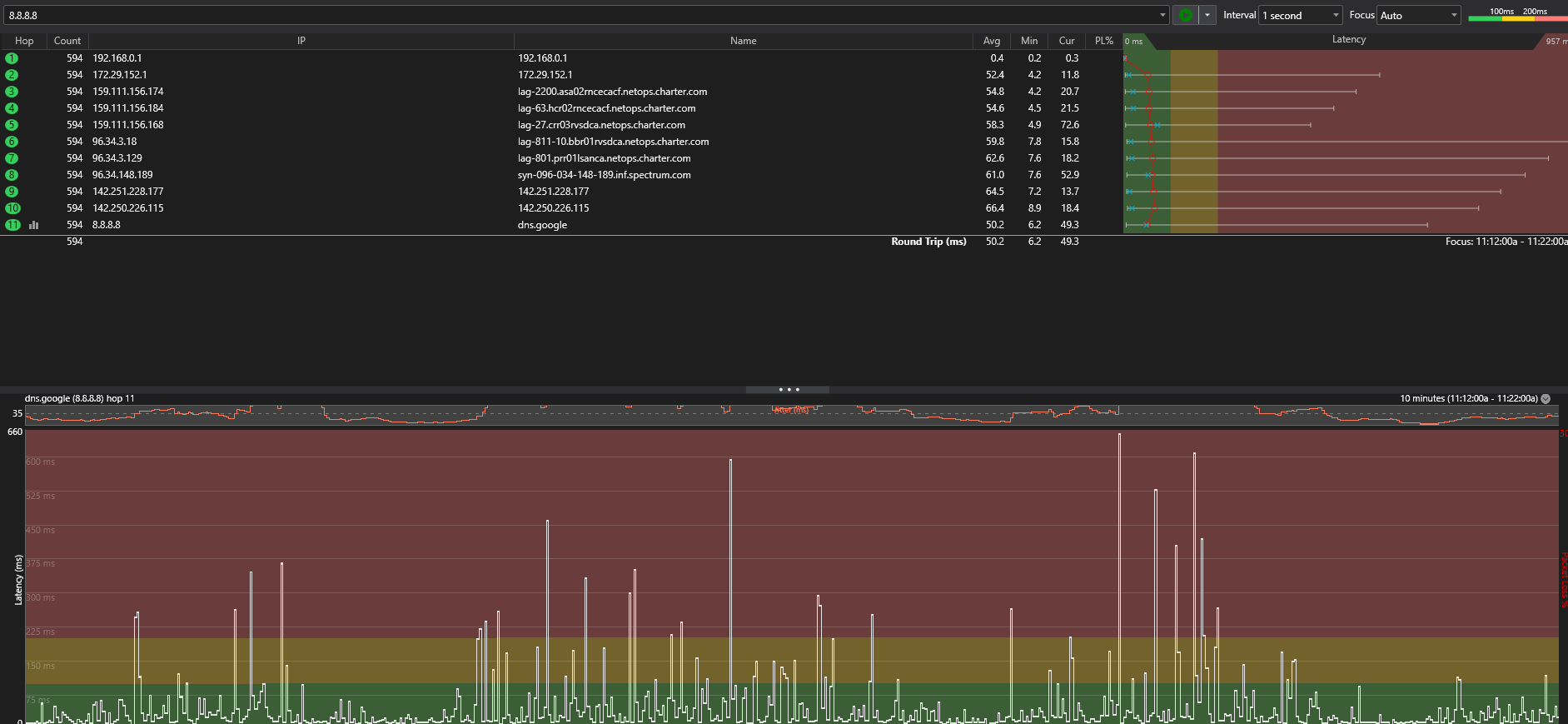
Task: Select the dns.google final hop row
Action: (542, 225)
